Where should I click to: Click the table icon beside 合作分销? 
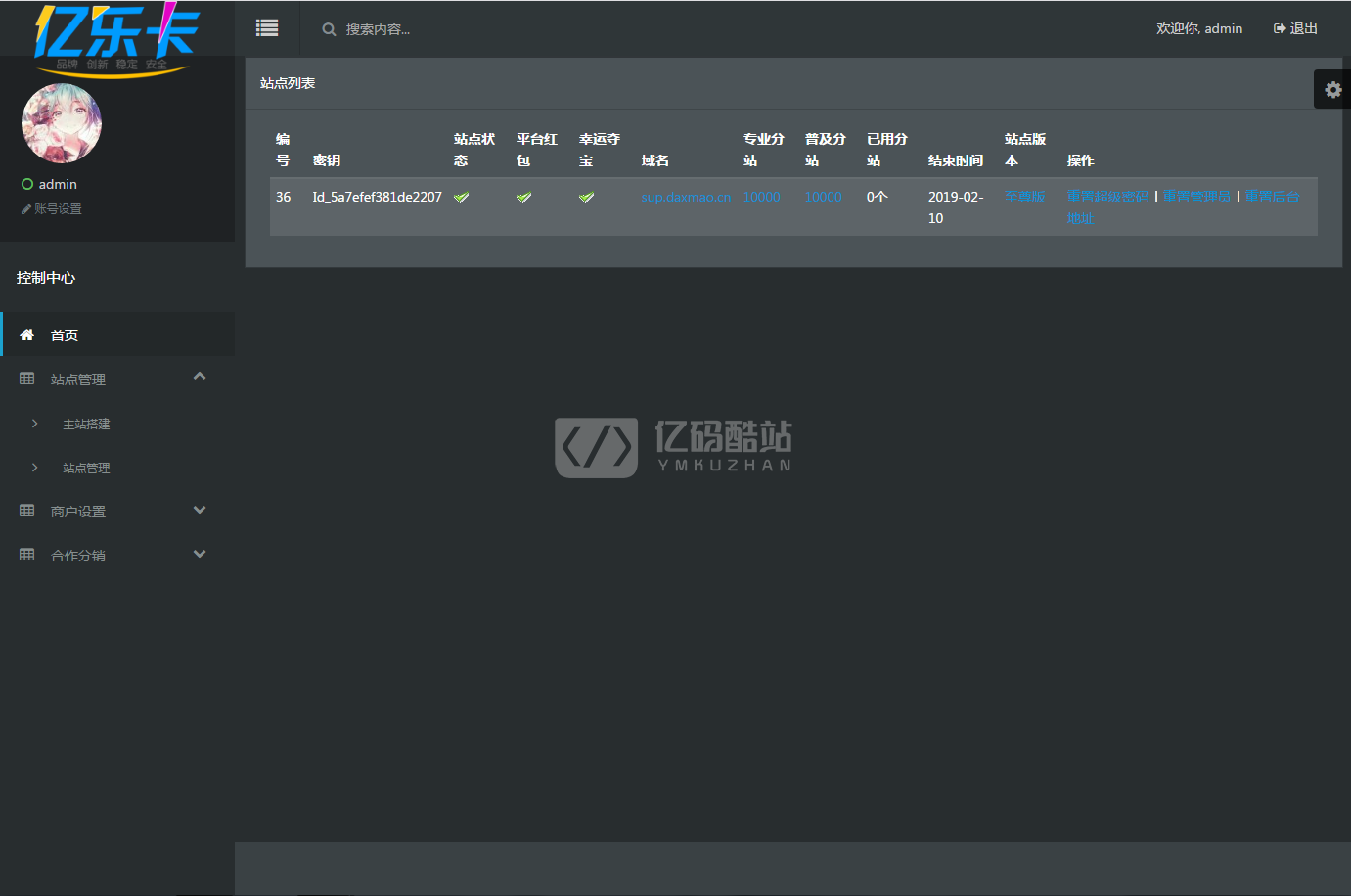point(27,555)
